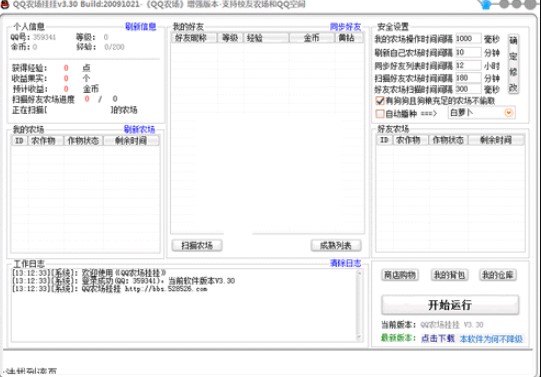Screen dimensions: 541x377
Task: Click the 农作物 column header in 我的农场
Action: (x=45, y=140)
